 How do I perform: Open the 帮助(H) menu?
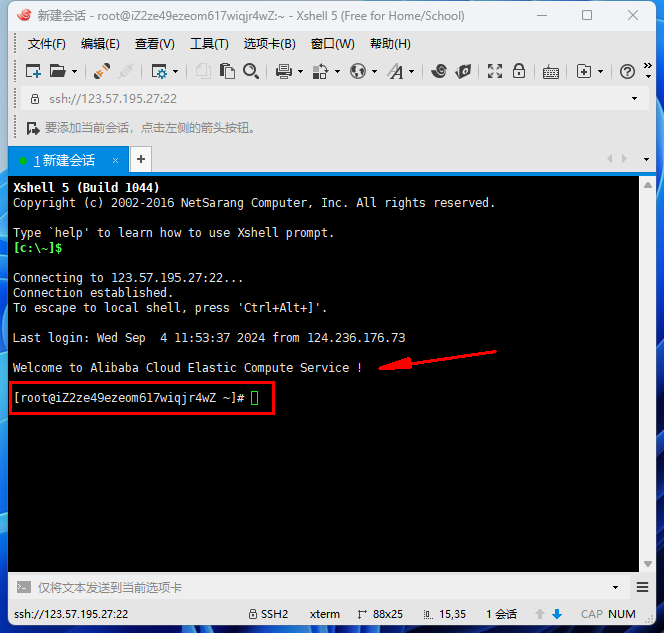390,44
